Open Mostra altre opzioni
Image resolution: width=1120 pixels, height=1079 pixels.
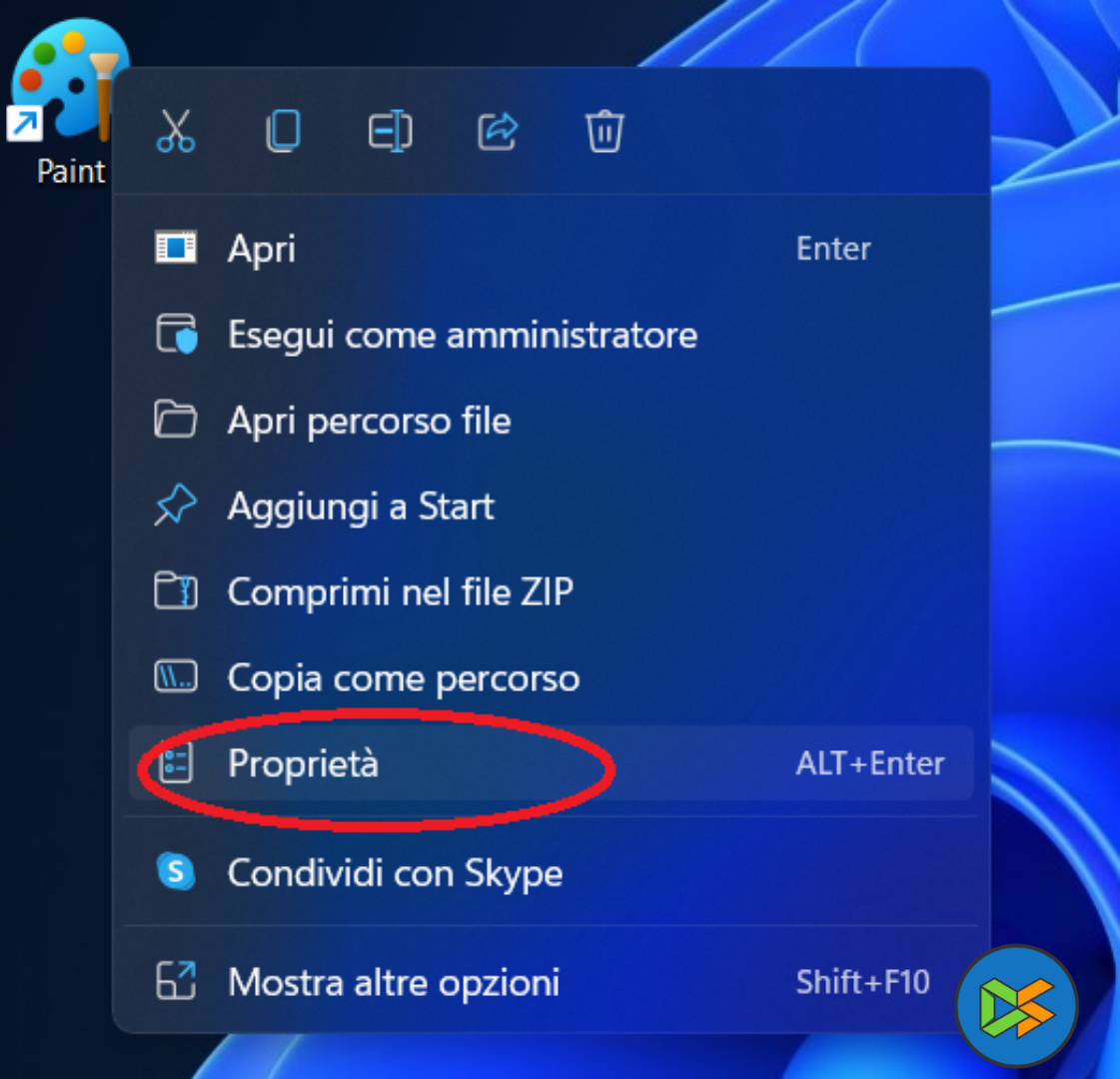(551, 982)
